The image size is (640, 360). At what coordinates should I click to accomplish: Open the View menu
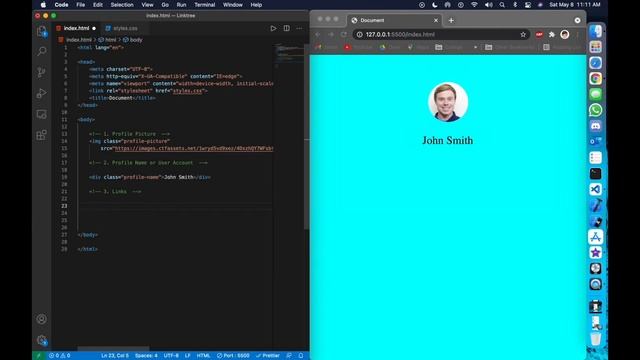point(147,5)
